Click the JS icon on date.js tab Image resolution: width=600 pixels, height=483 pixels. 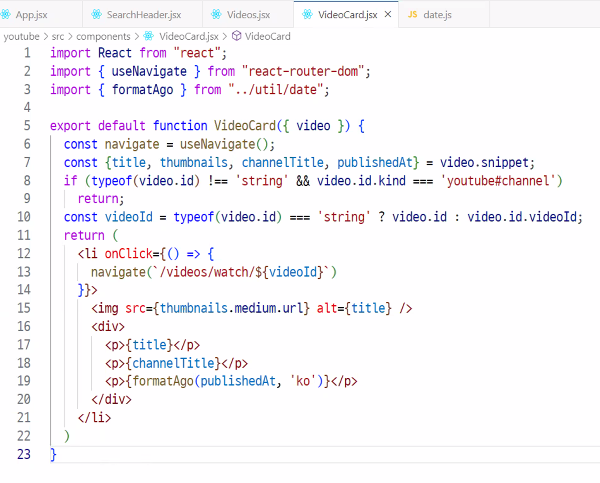coord(412,15)
